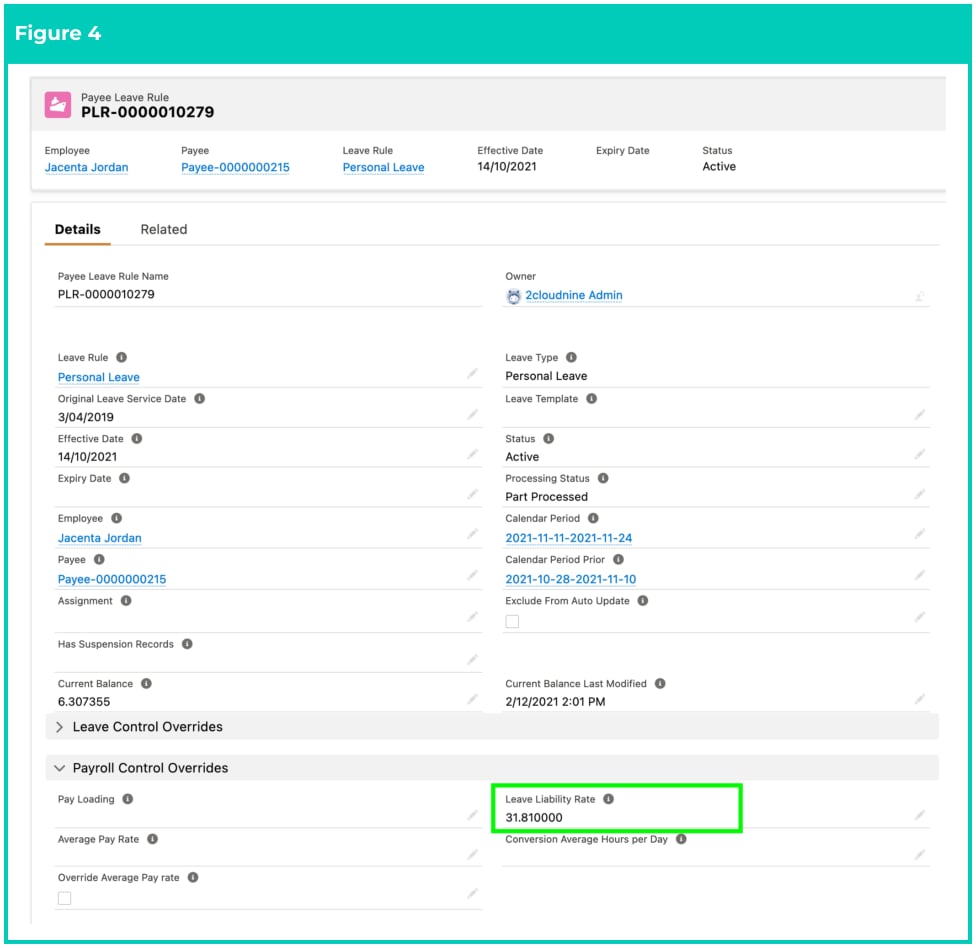Image resolution: width=976 pixels, height=948 pixels.
Task: Open Personal Leave link in header
Action: click(x=383, y=167)
